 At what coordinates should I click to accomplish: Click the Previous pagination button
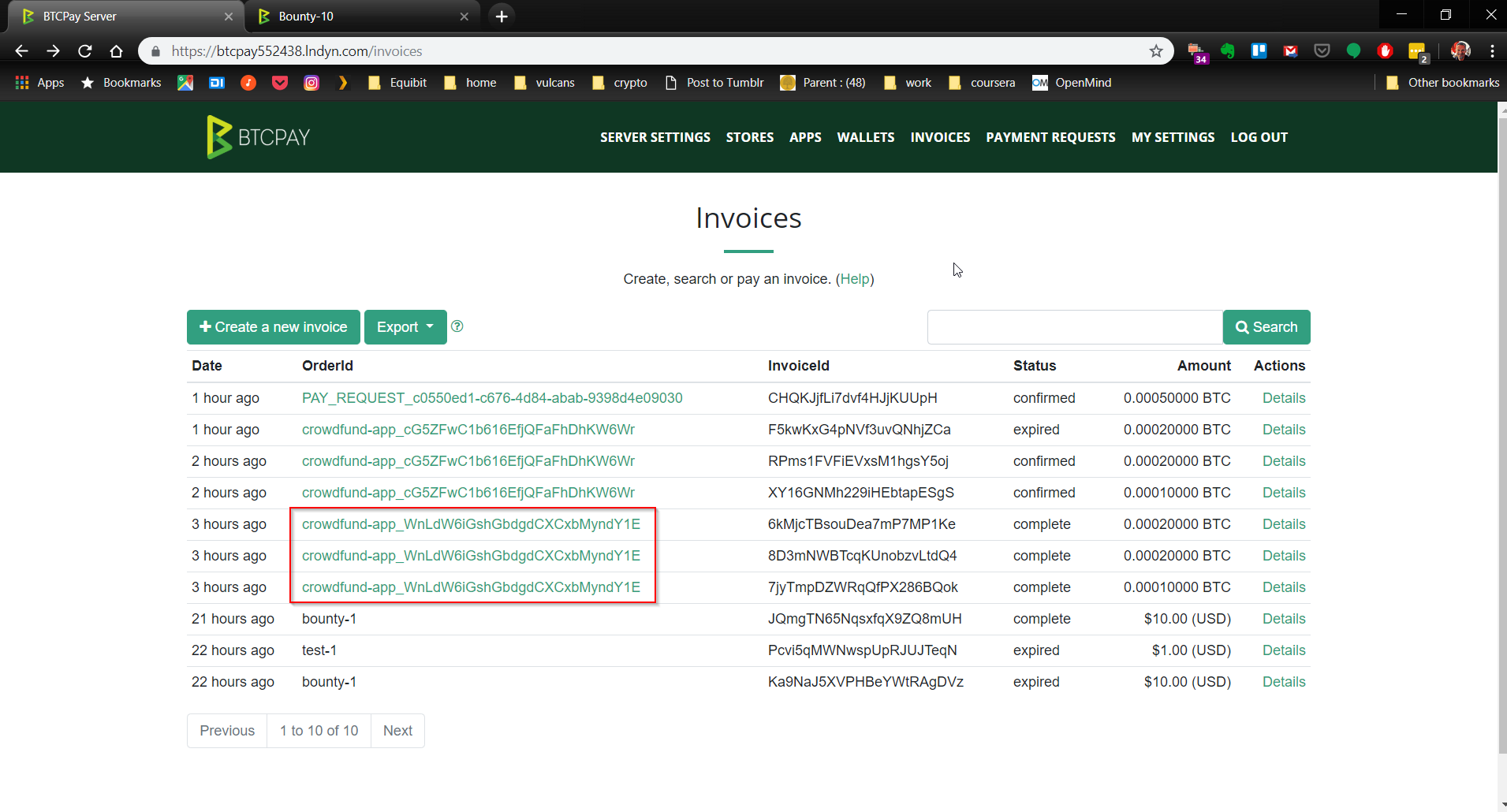227,731
